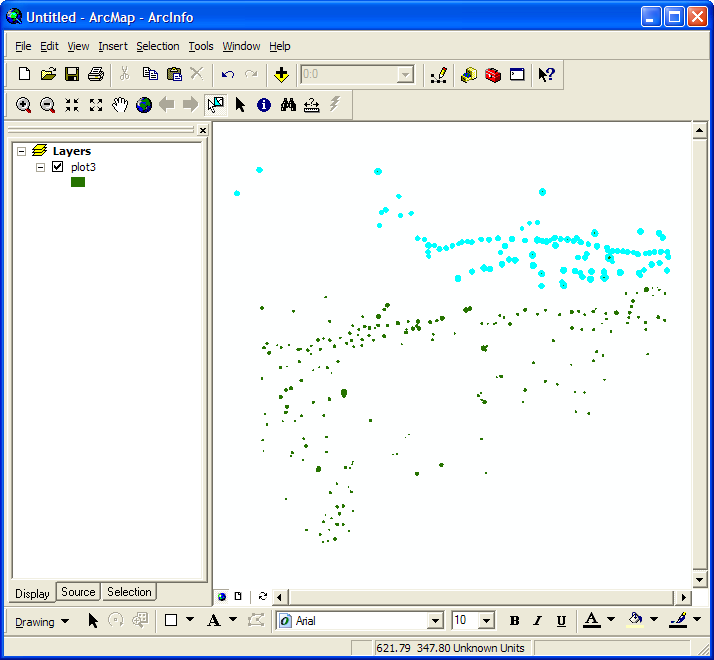Open the Arial font name dropdown

435,620
